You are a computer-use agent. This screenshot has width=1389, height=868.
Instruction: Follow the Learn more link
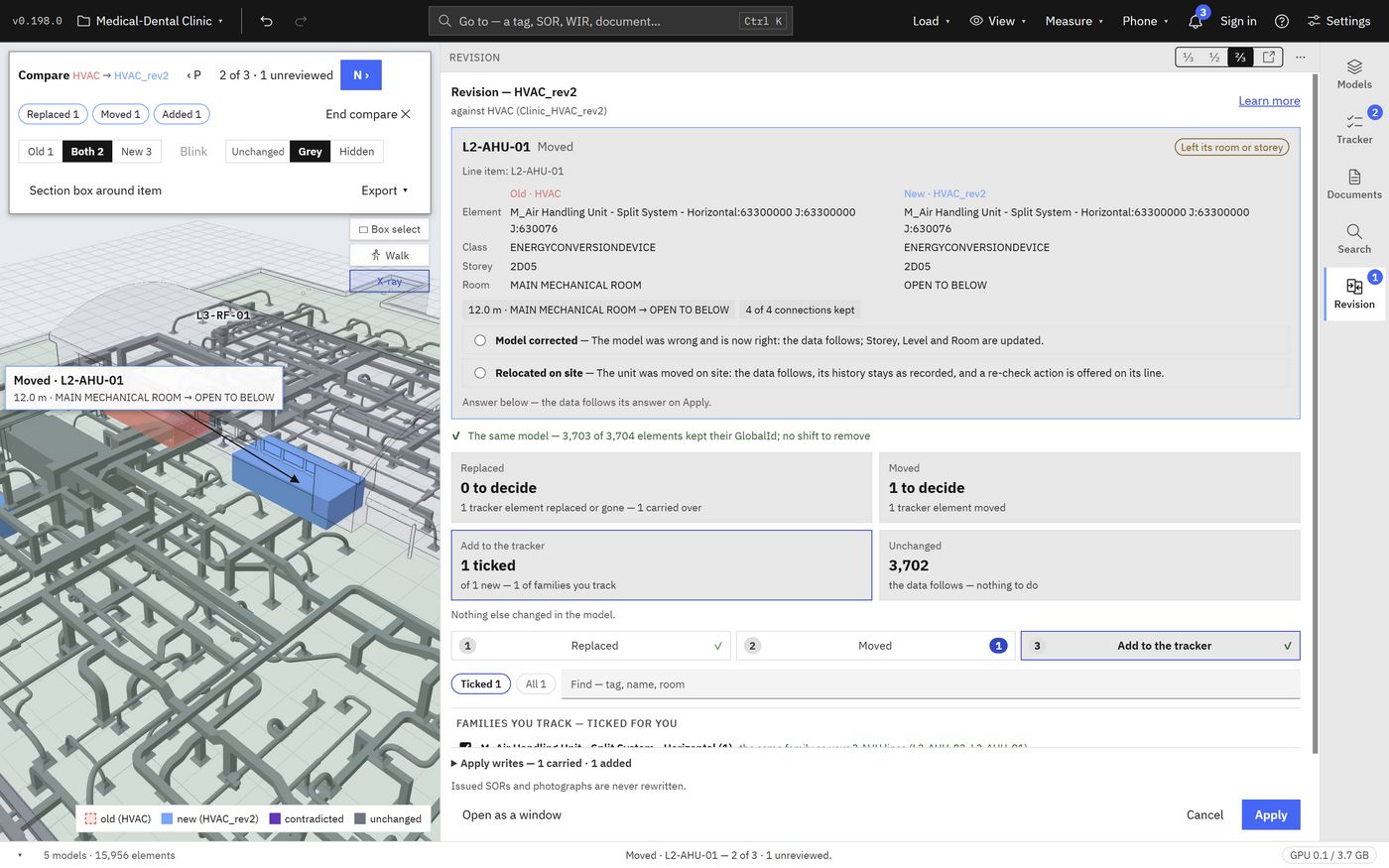point(1269,101)
